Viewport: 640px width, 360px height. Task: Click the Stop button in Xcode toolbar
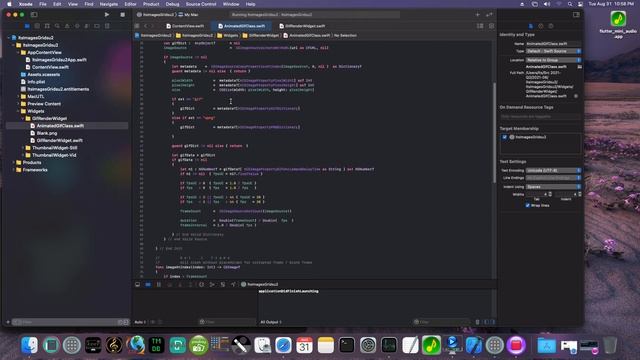122,15
